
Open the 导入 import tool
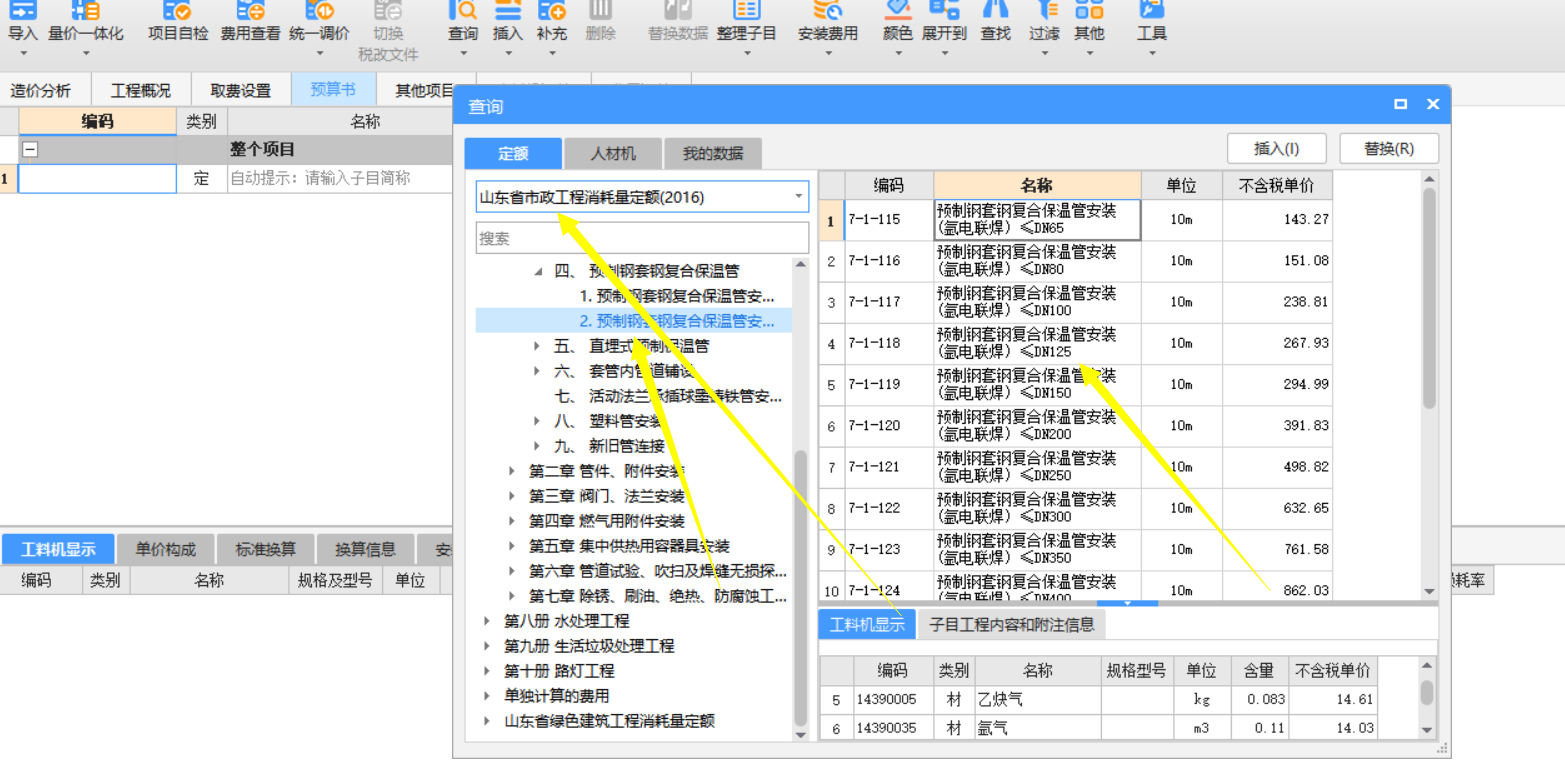point(22,22)
